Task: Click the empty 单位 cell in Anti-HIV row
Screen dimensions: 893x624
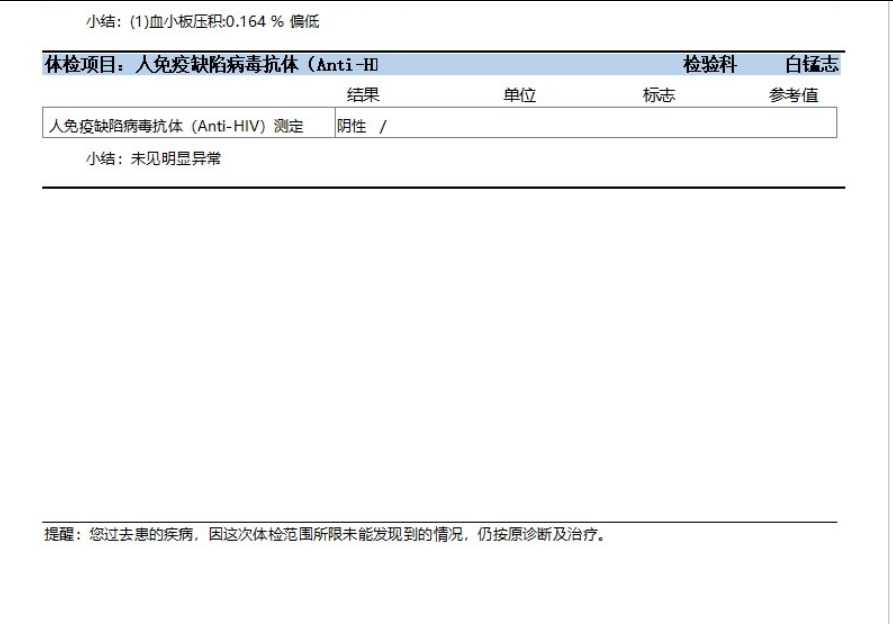Action: [x=520, y=125]
